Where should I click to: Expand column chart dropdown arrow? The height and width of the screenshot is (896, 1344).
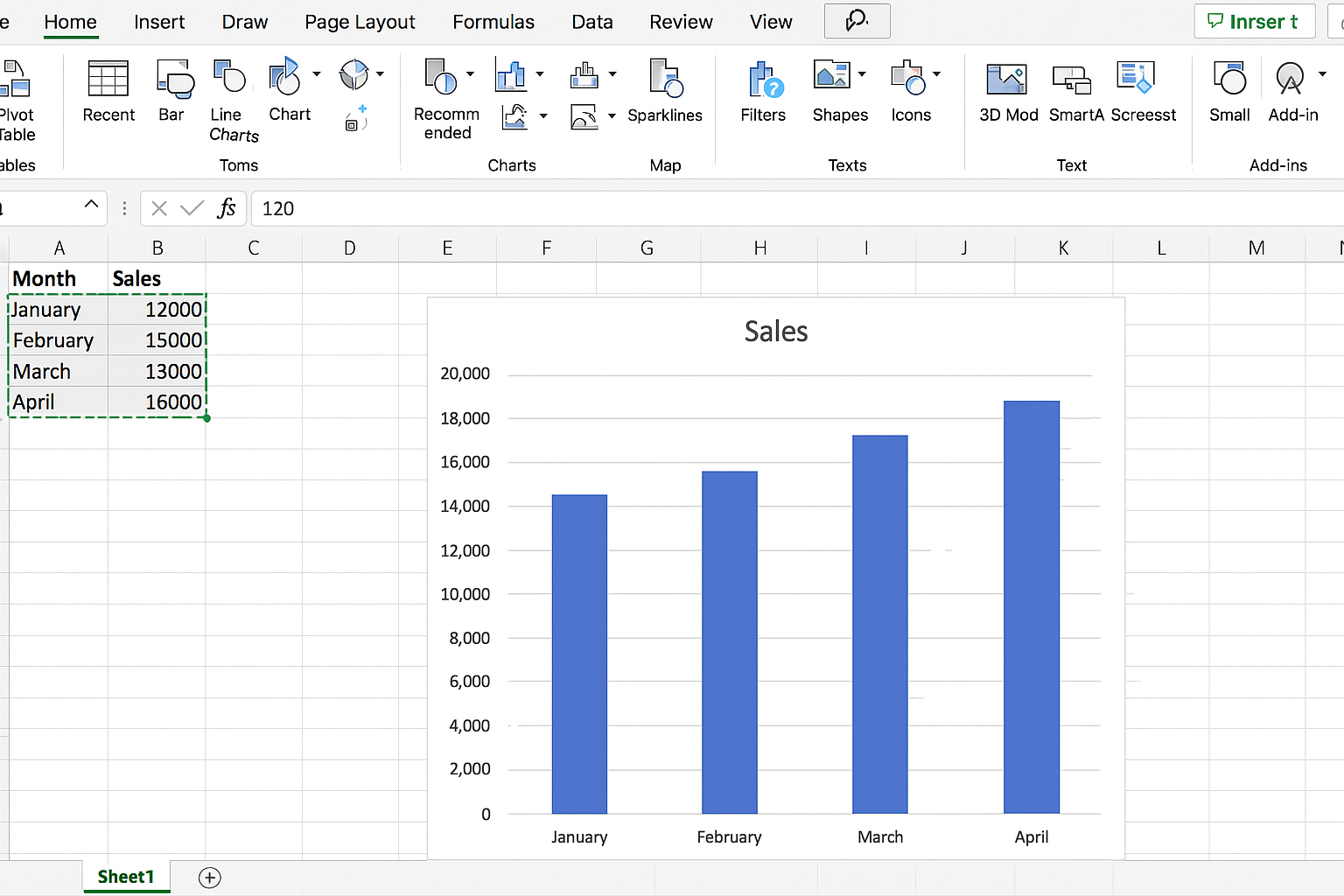tap(540, 74)
